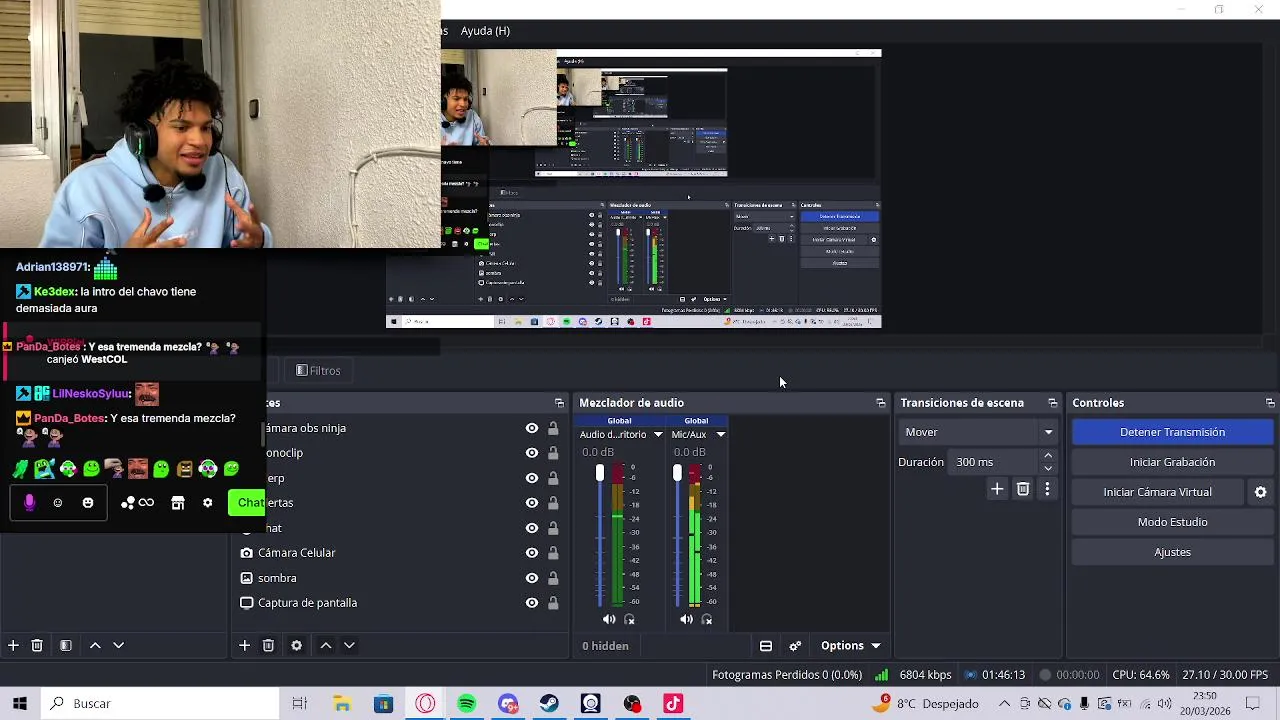Delete the scene transition with the trash icon
This screenshot has width=1280, height=720.
(1023, 489)
